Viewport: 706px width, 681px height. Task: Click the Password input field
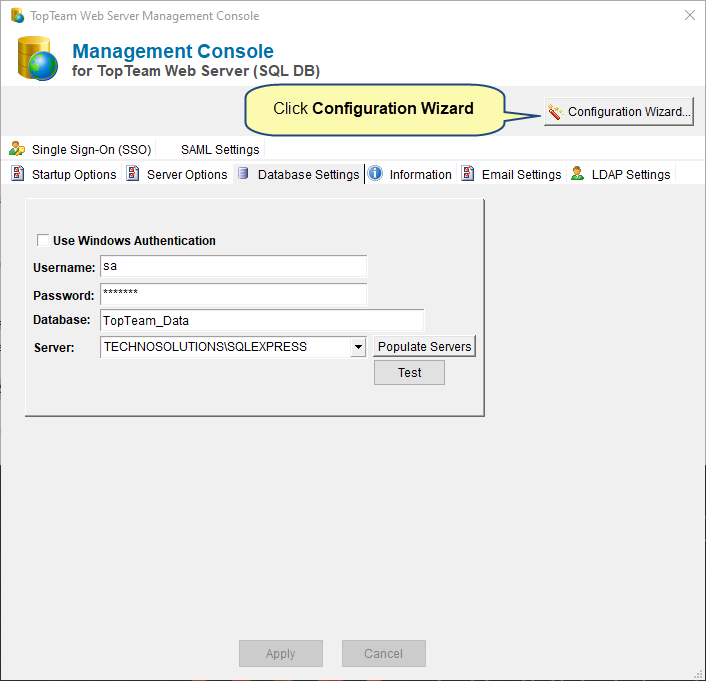click(x=233, y=294)
